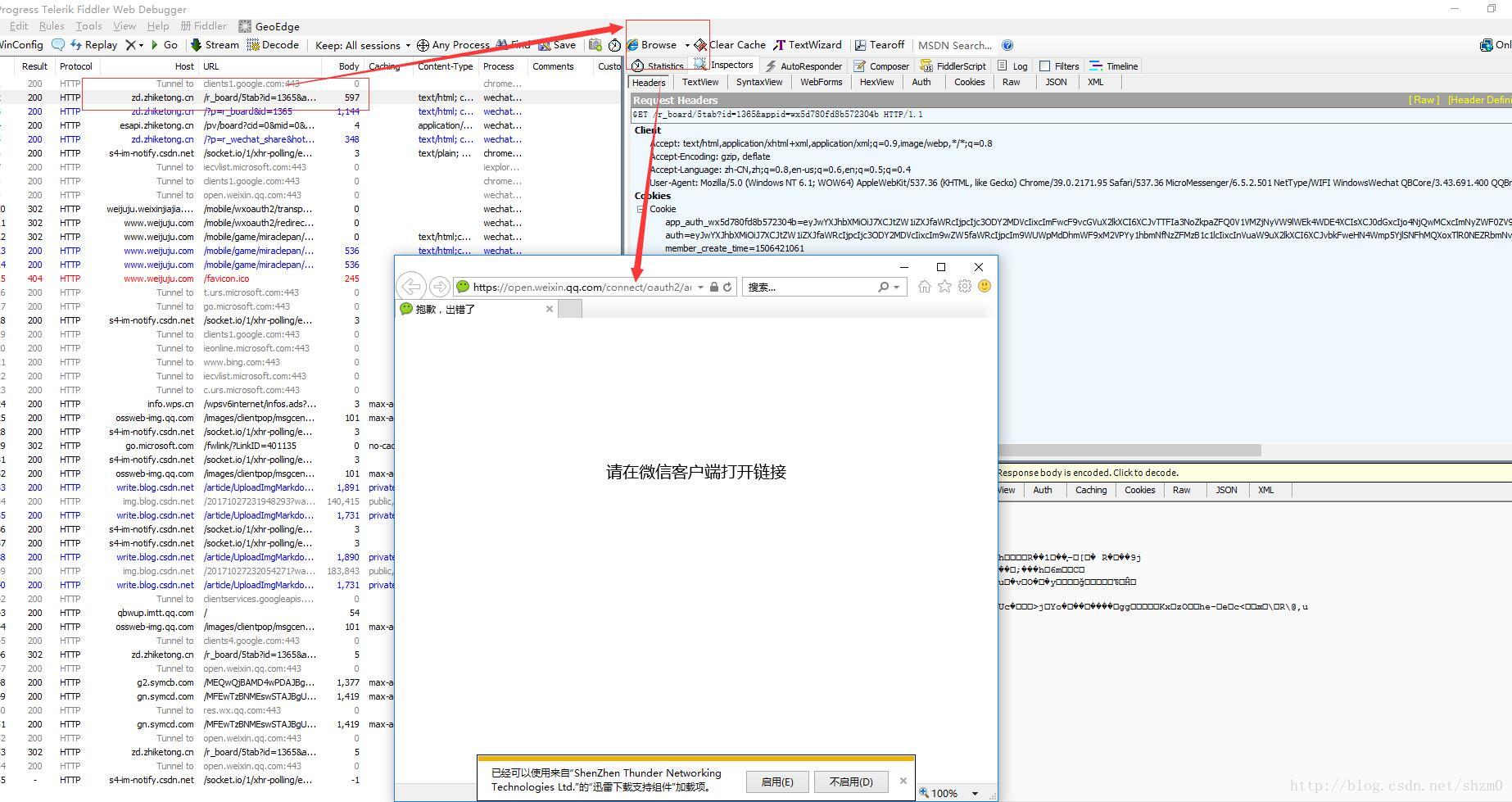Select the response Caching tab

click(x=1091, y=490)
